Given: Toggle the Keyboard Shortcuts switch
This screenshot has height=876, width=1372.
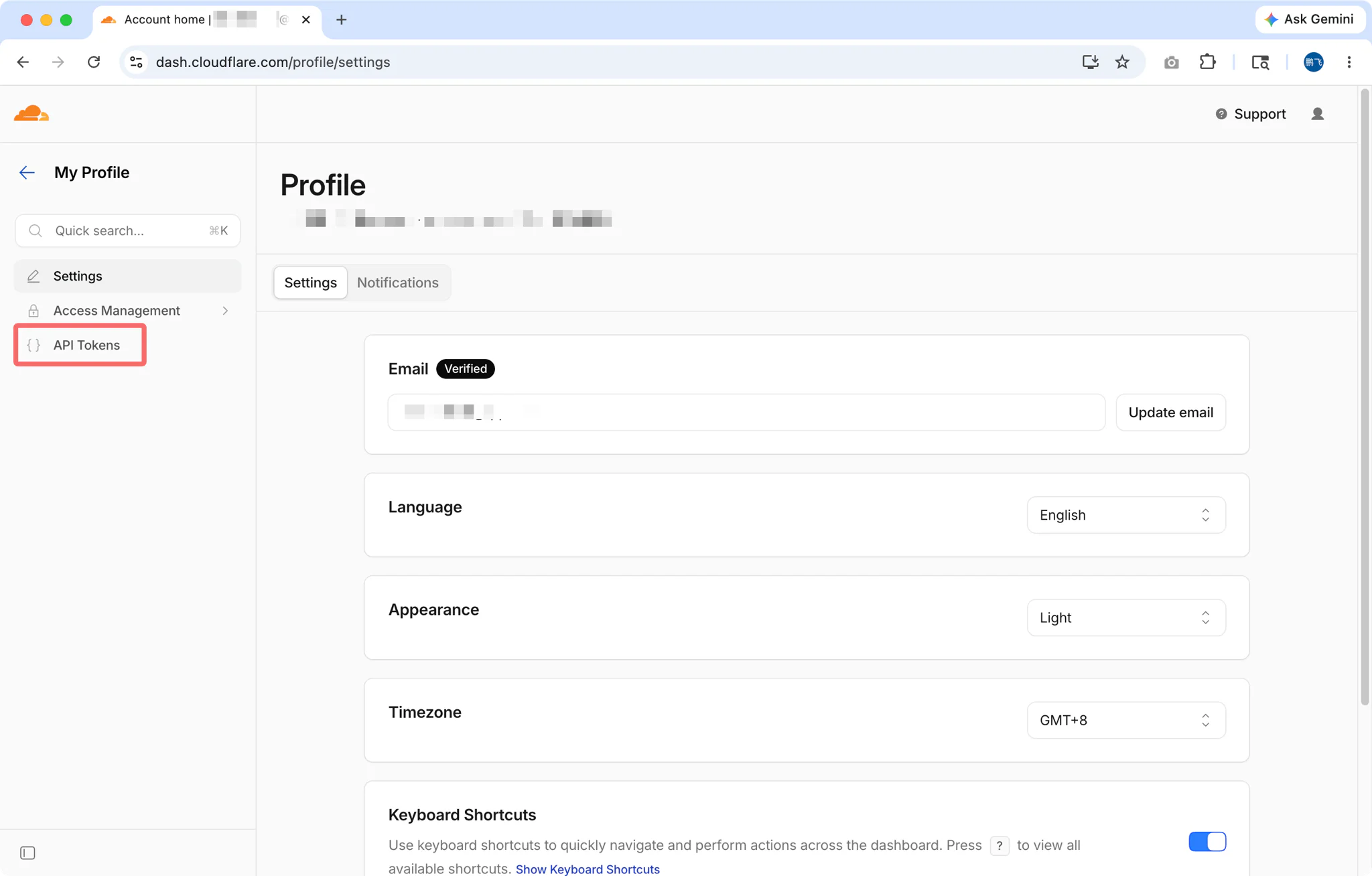Looking at the screenshot, I should [x=1207, y=842].
